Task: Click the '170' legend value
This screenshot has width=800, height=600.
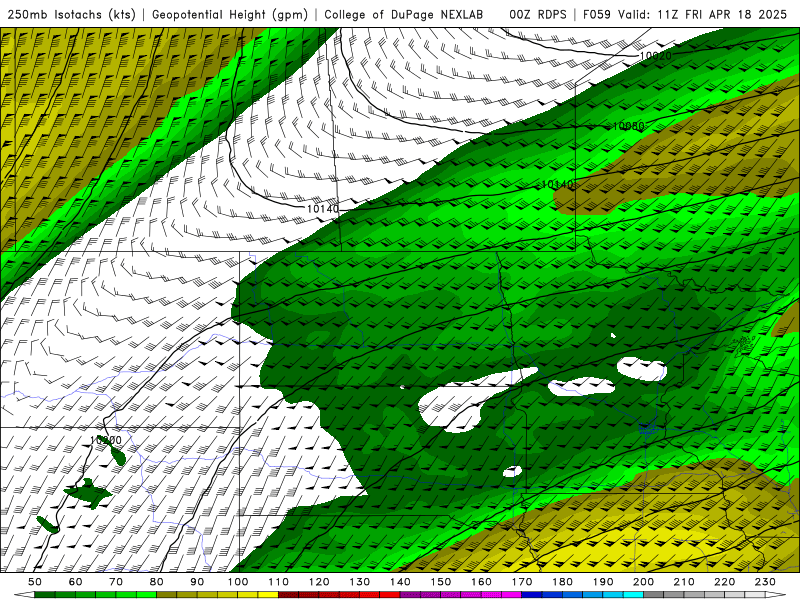Action: (x=522, y=582)
